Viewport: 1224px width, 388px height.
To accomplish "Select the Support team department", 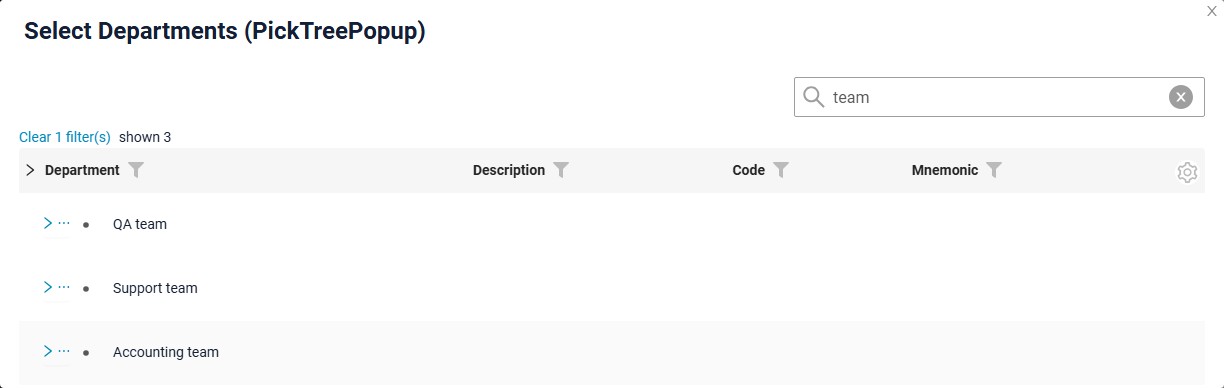I will pyautogui.click(x=155, y=288).
